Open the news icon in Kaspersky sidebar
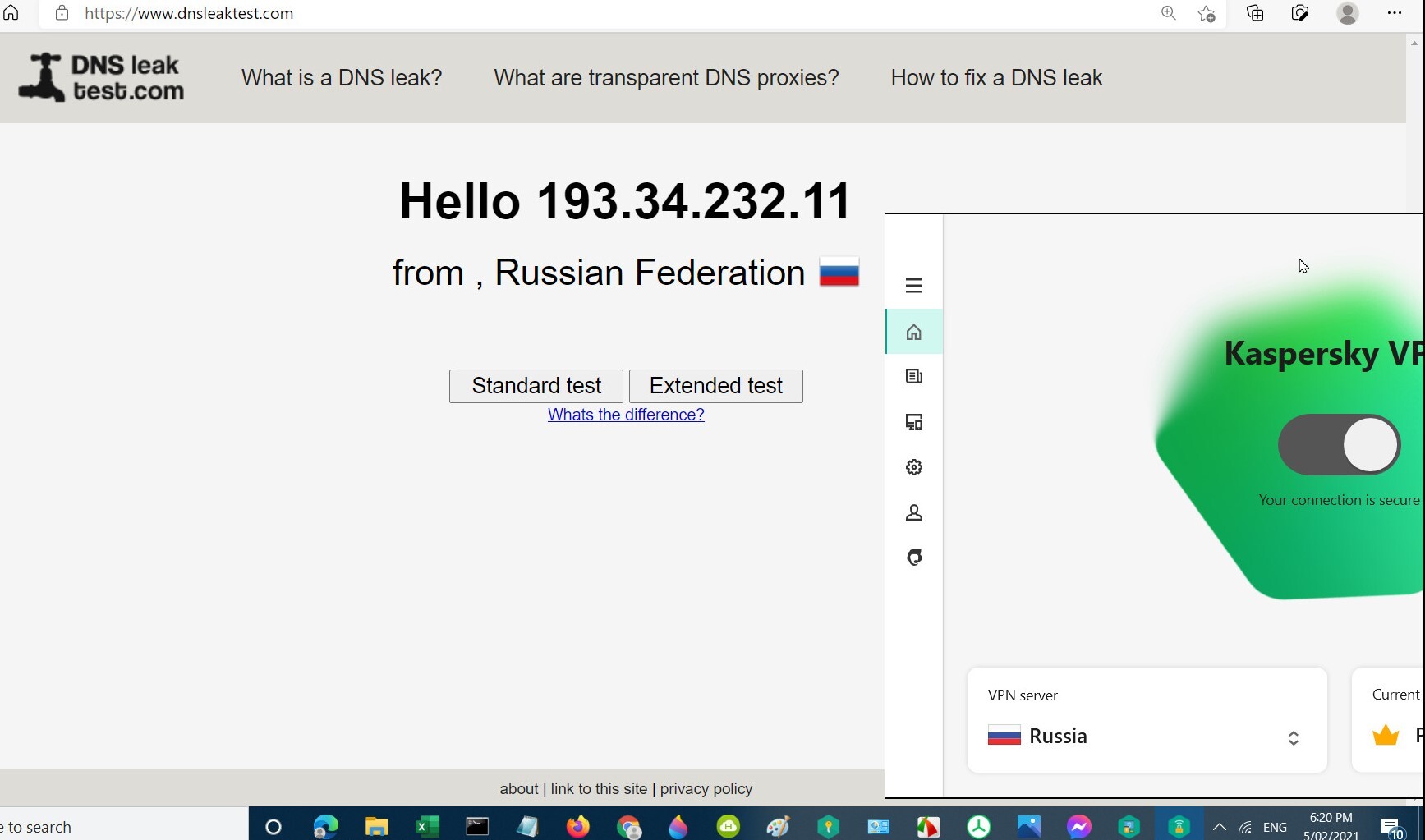Image resolution: width=1425 pixels, height=840 pixels. click(x=914, y=376)
